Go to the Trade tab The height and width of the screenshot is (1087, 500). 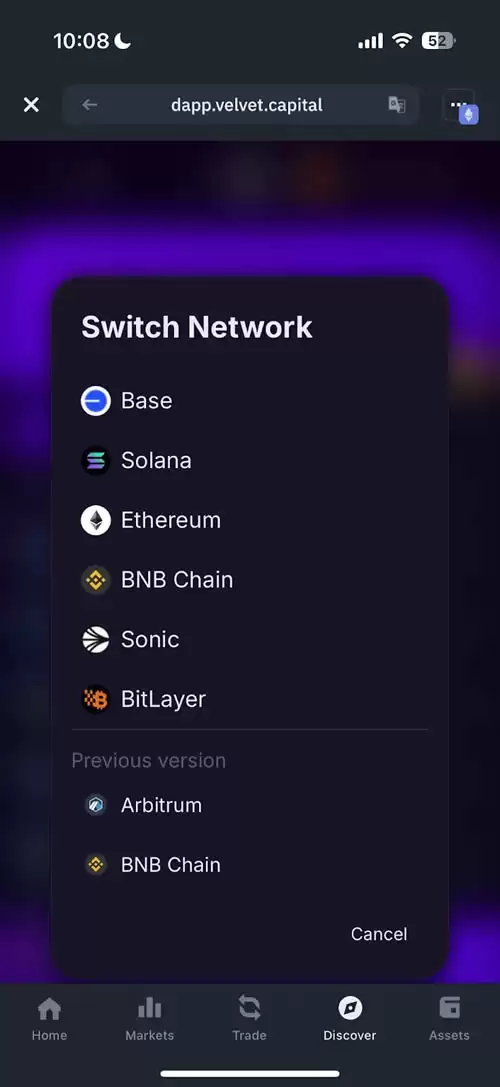coord(249,1018)
